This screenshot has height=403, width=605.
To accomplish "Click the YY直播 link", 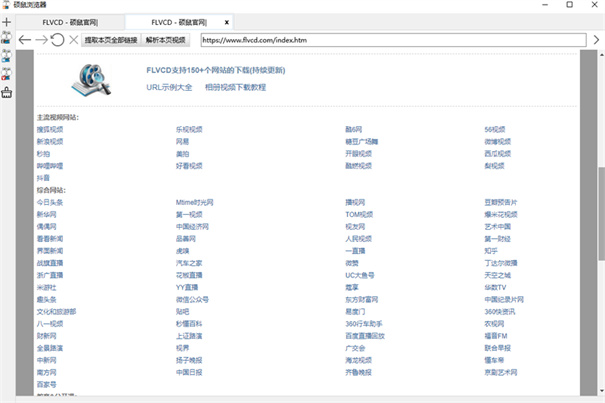I will (187, 287).
